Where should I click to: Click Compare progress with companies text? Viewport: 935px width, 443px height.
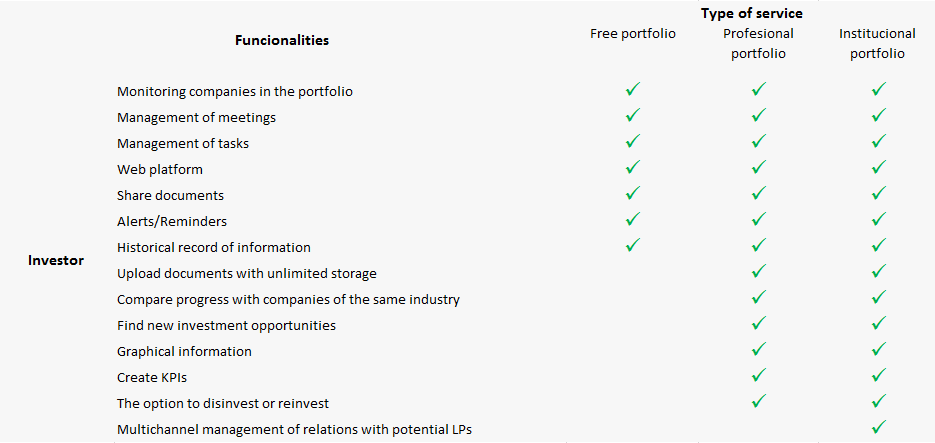click(288, 299)
